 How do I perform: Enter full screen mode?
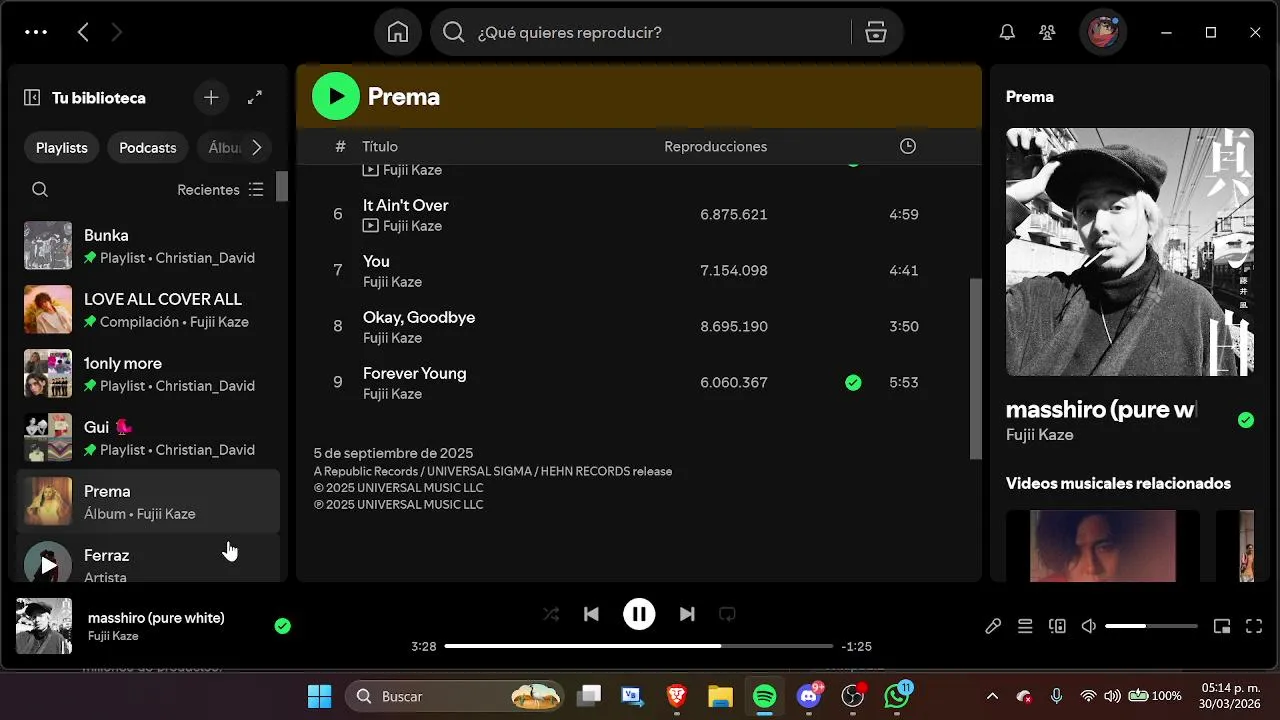coord(1254,626)
